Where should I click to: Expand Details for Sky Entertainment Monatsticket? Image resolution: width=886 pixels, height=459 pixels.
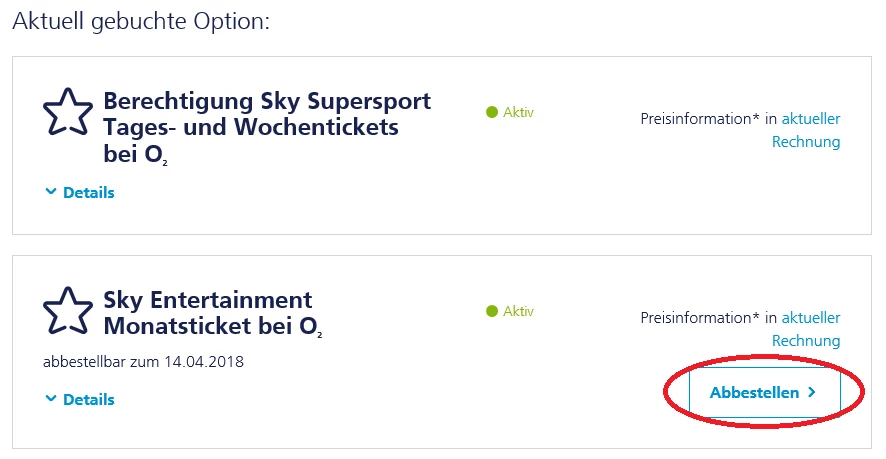click(88, 399)
